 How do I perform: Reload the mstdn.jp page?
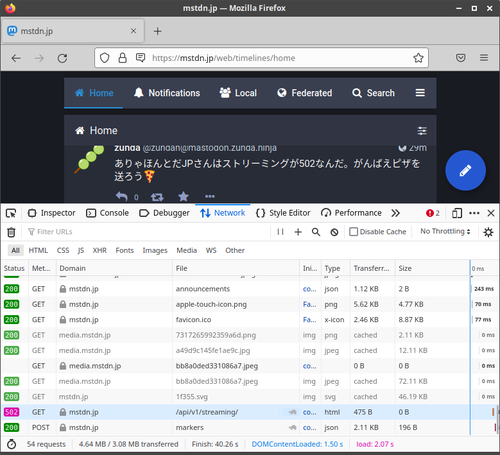(62, 58)
